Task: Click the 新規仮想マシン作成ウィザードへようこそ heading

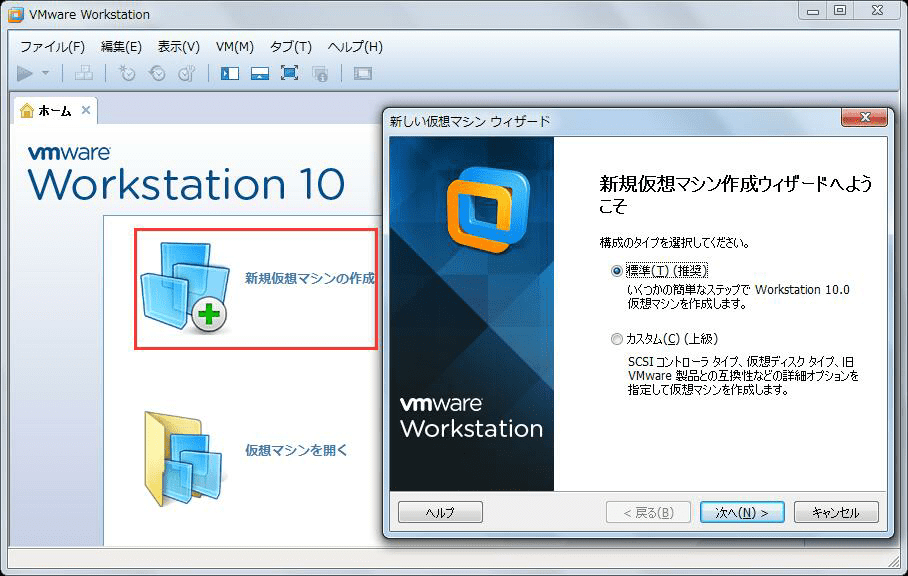Action: [735, 195]
